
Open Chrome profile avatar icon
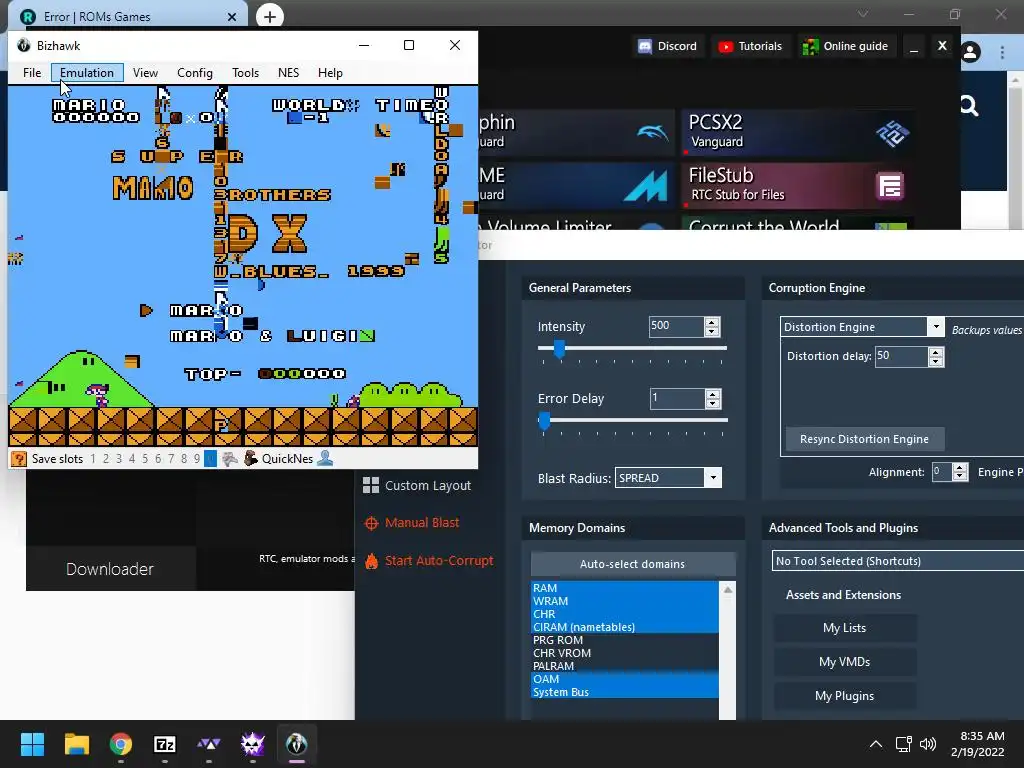pyautogui.click(x=970, y=52)
